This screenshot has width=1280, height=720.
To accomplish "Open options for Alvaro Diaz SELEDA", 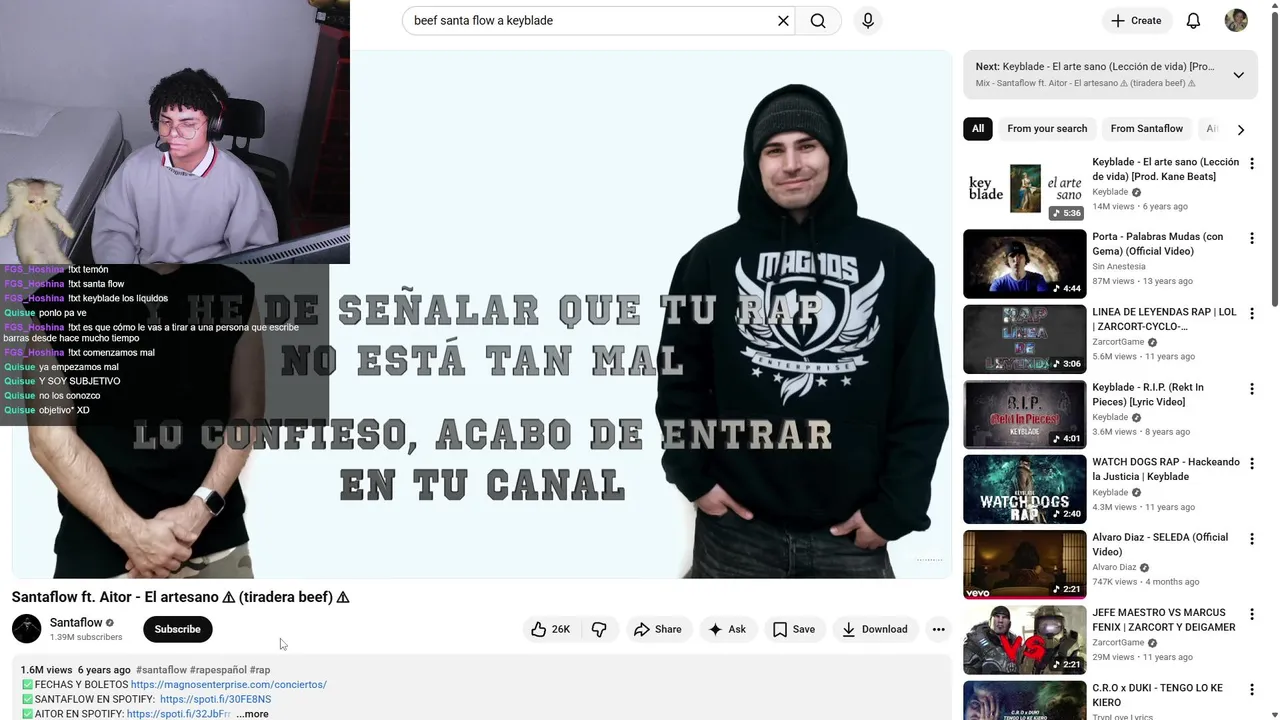I will 1251,538.
